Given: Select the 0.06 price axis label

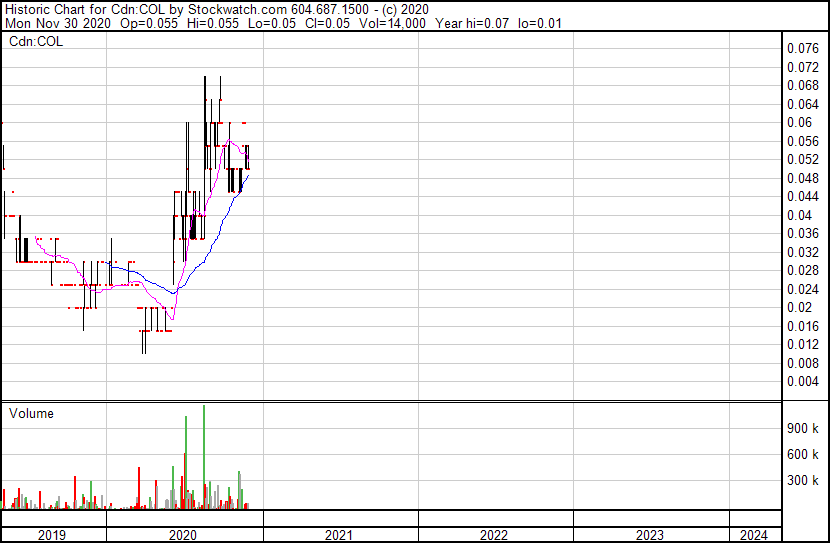Looking at the screenshot, I should 800,122.
